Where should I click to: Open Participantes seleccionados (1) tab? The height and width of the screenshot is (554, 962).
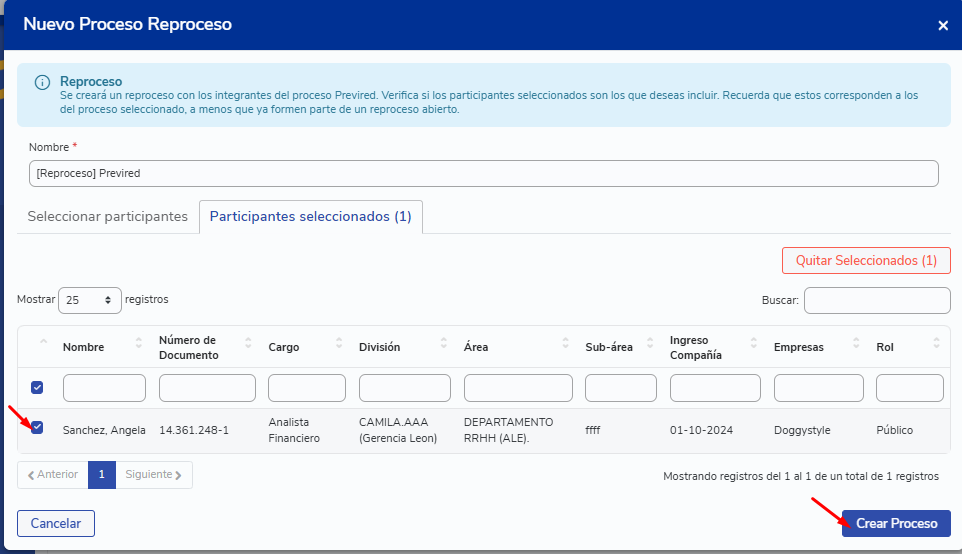tap(310, 217)
